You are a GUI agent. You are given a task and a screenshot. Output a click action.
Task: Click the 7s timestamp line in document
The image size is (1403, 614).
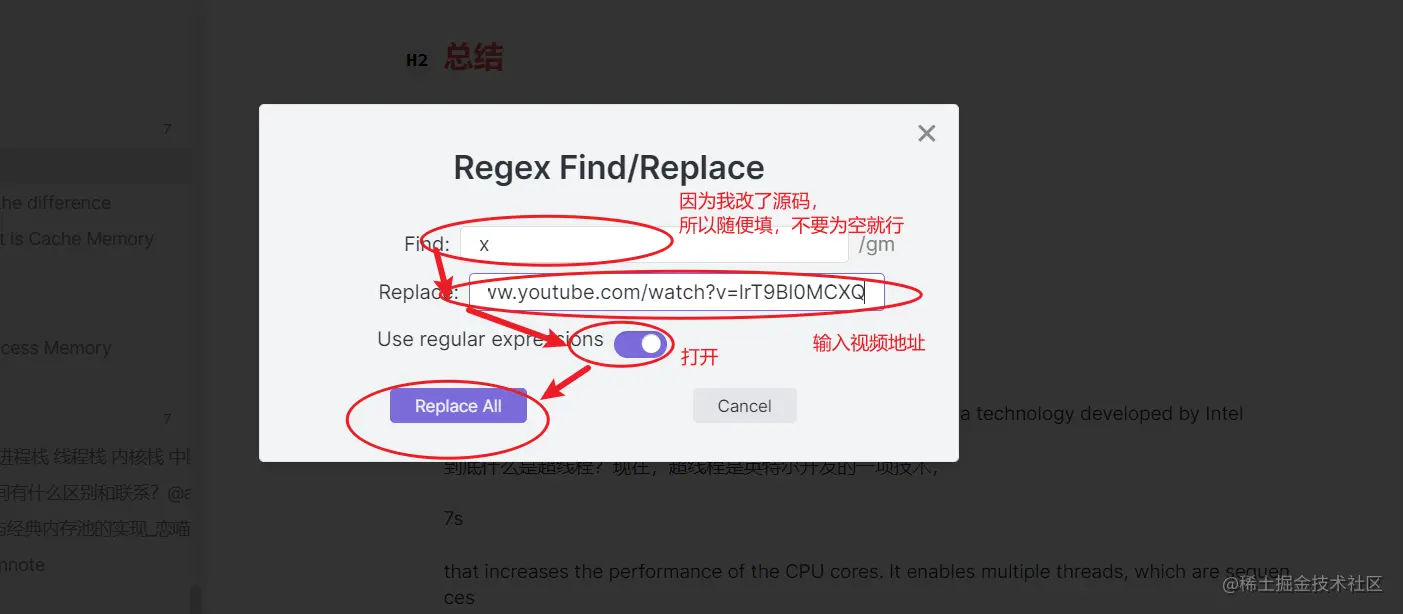[454, 519]
